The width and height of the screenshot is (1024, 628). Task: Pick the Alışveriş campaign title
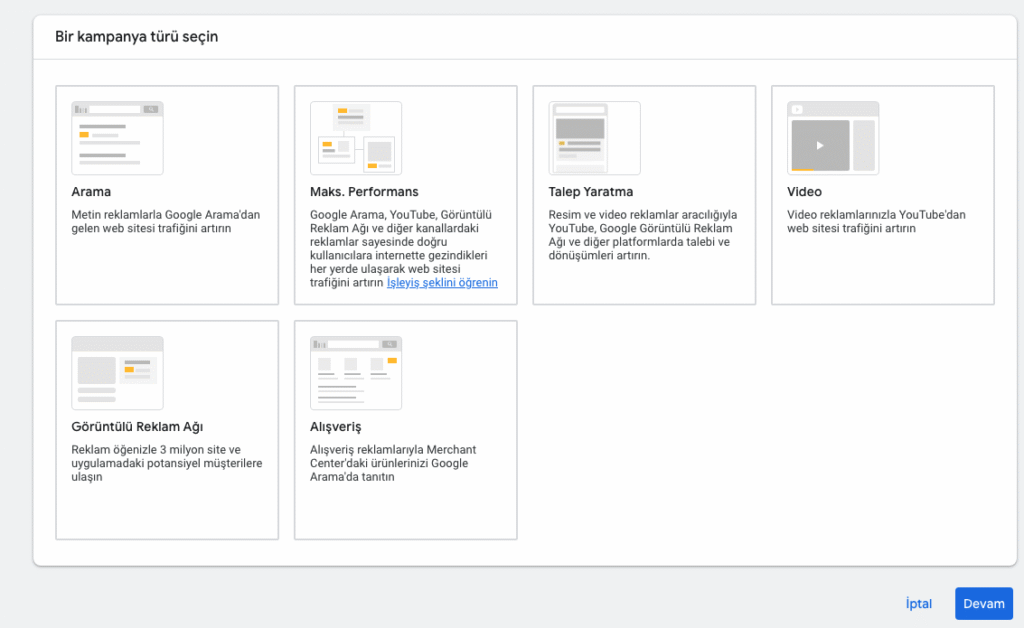click(335, 427)
